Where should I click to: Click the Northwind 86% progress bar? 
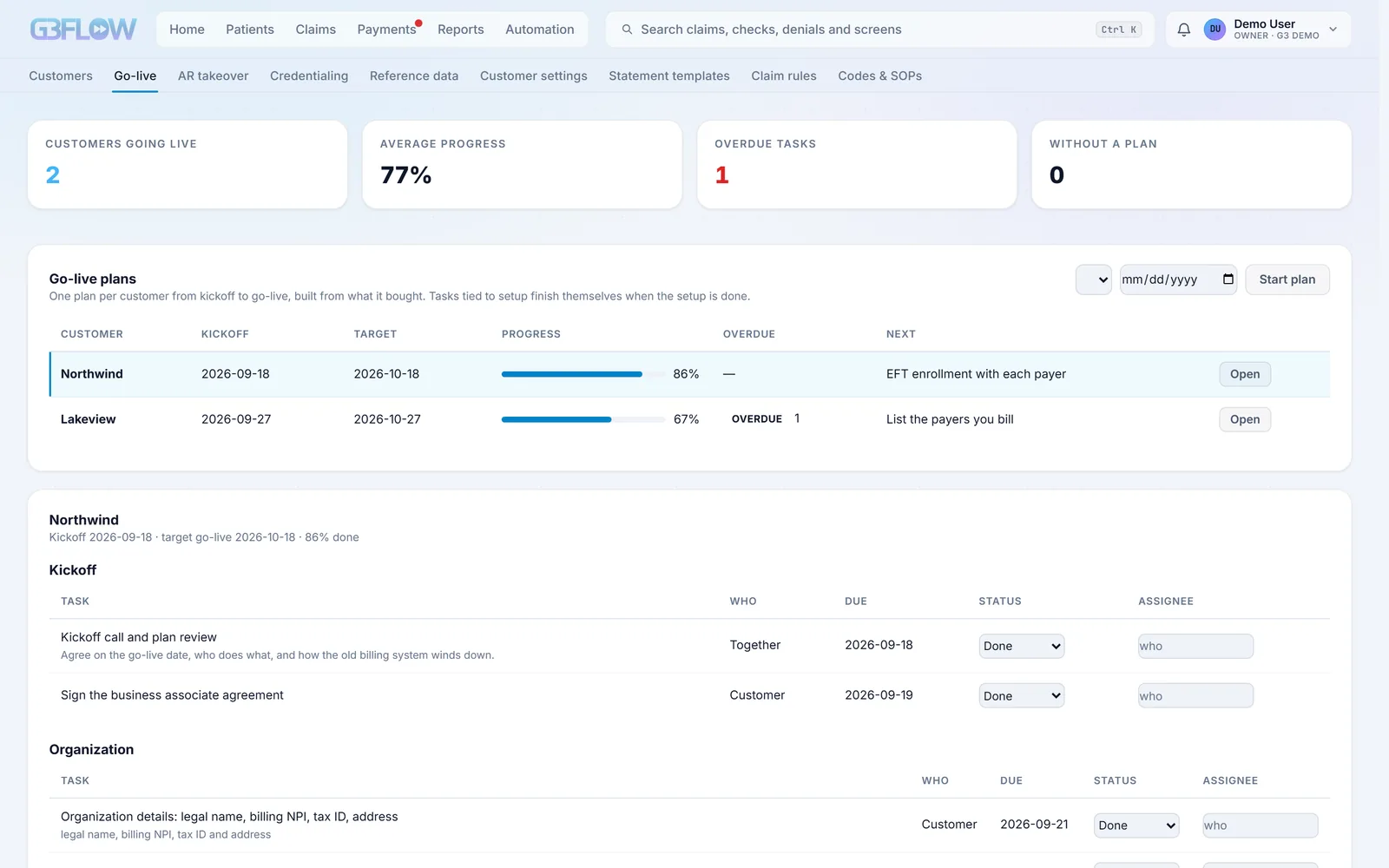point(583,374)
